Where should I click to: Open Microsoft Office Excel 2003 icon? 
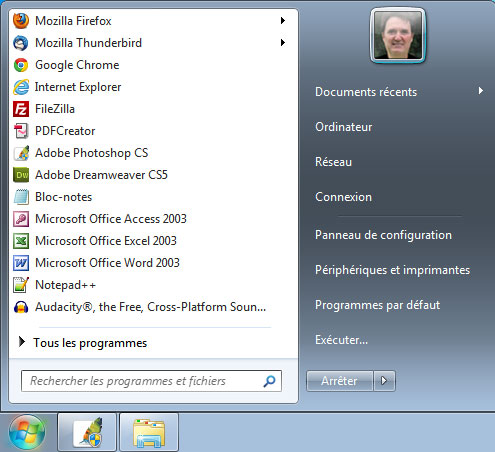coord(21,241)
